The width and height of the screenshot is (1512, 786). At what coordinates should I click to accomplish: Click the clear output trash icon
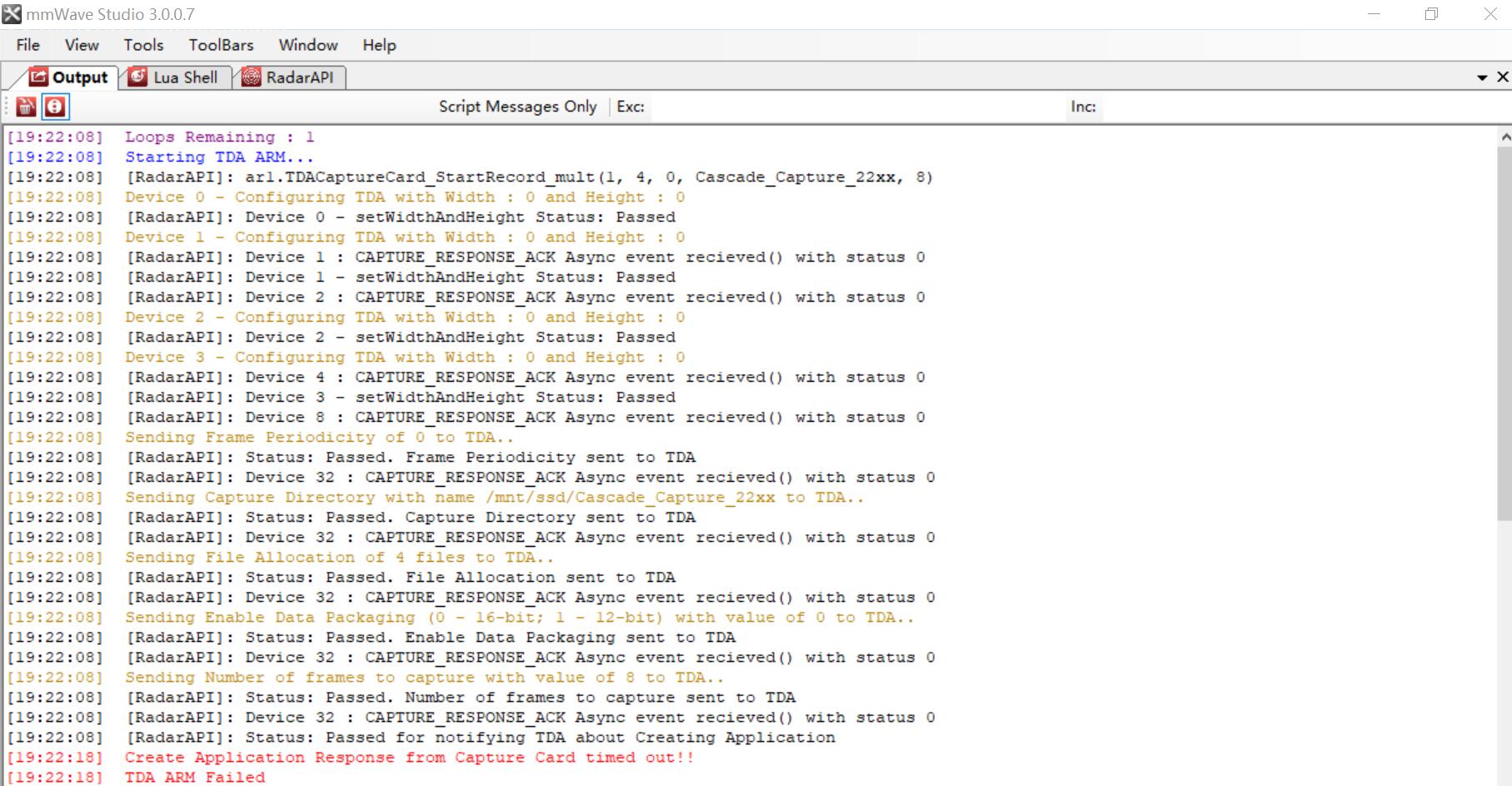[26, 107]
